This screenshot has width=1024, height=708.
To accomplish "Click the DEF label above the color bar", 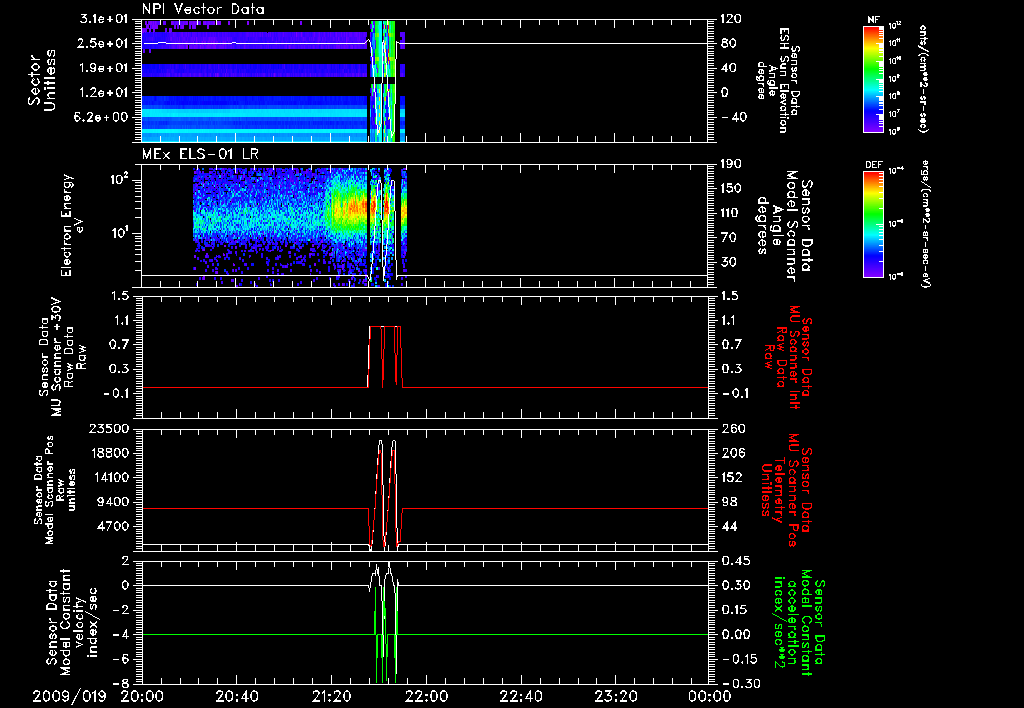I will pyautogui.click(x=873, y=165).
